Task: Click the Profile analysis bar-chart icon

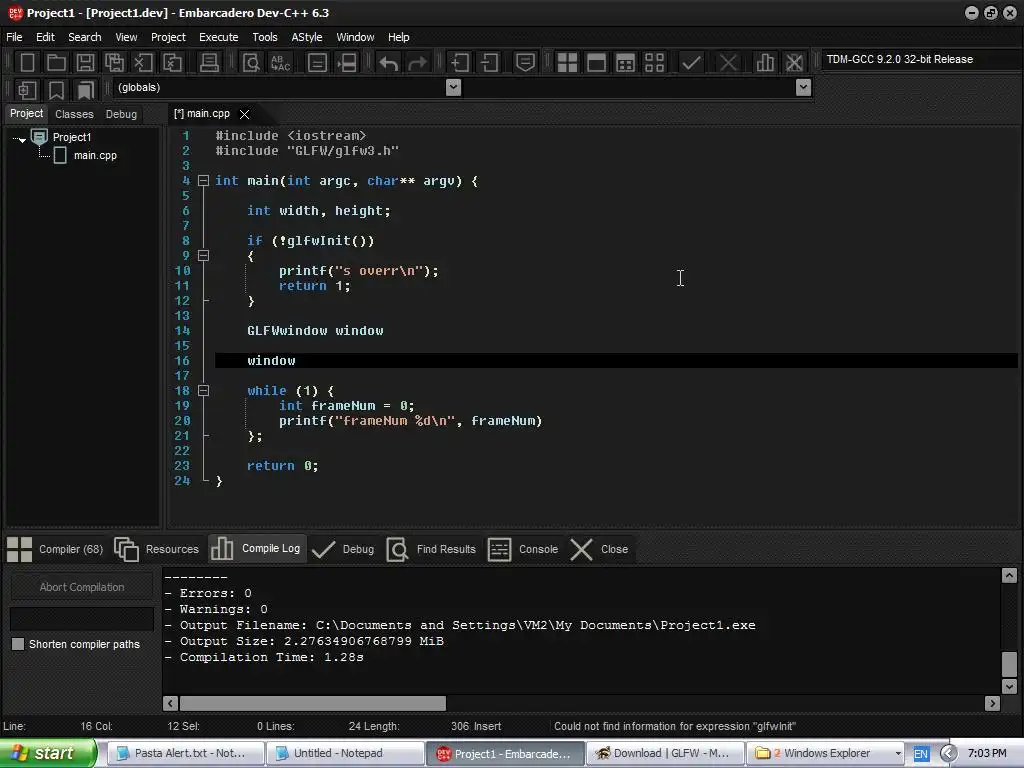Action: (765, 63)
